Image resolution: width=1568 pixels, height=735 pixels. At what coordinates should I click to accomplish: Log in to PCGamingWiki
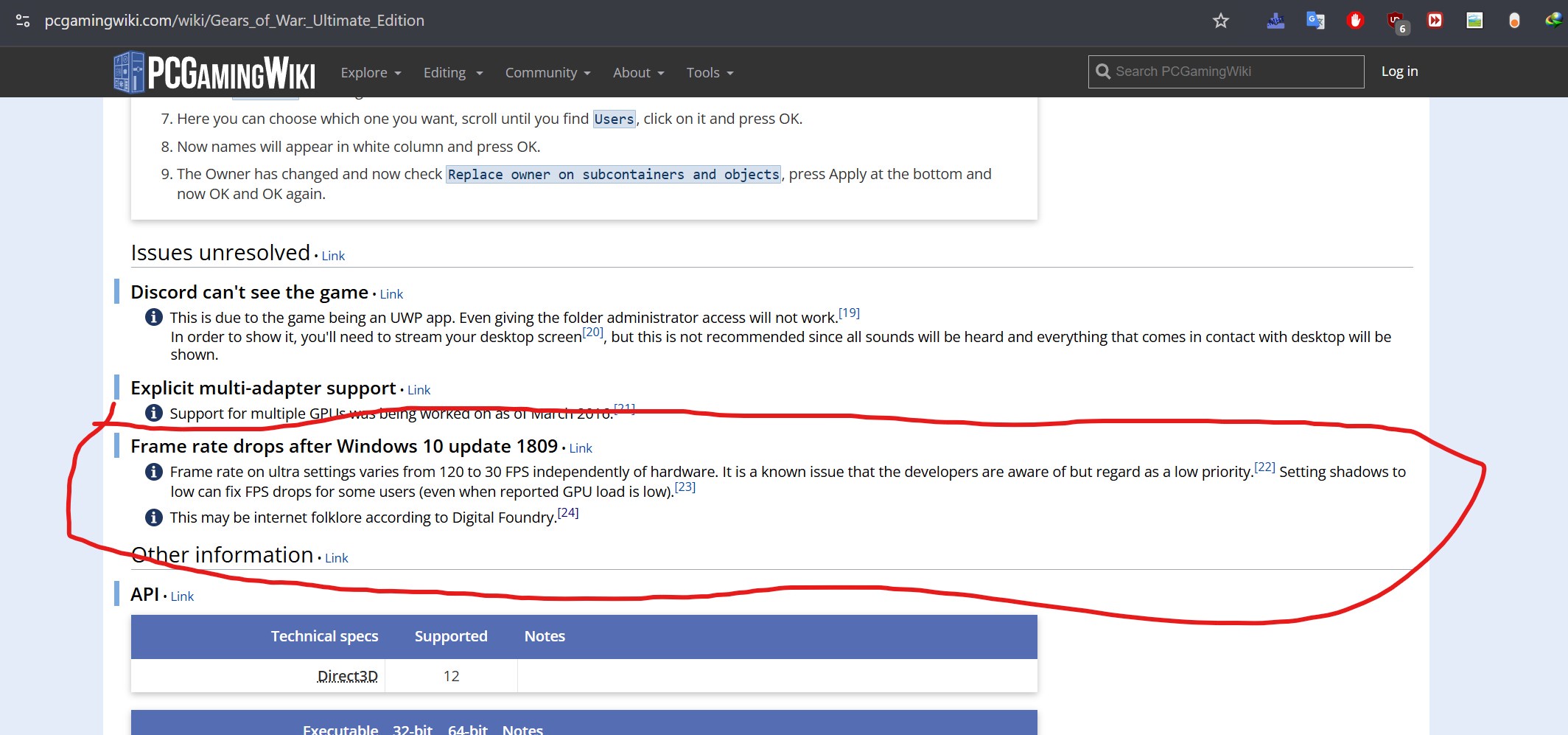point(1399,72)
